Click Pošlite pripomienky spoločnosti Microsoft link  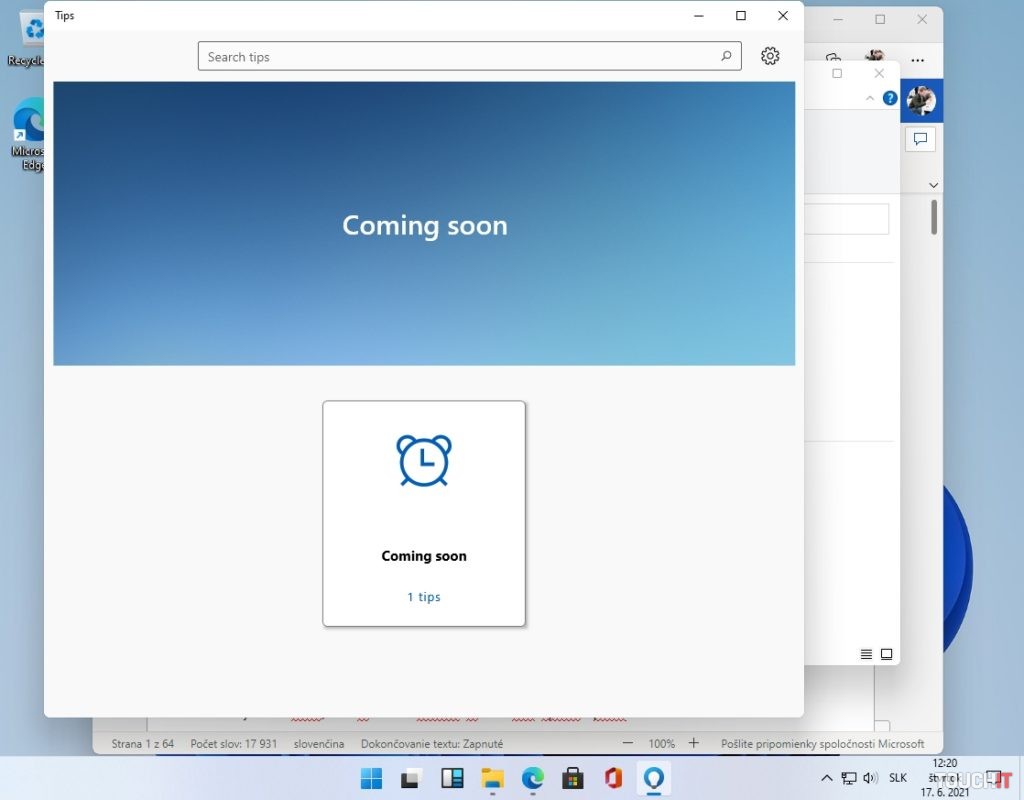(x=826, y=744)
